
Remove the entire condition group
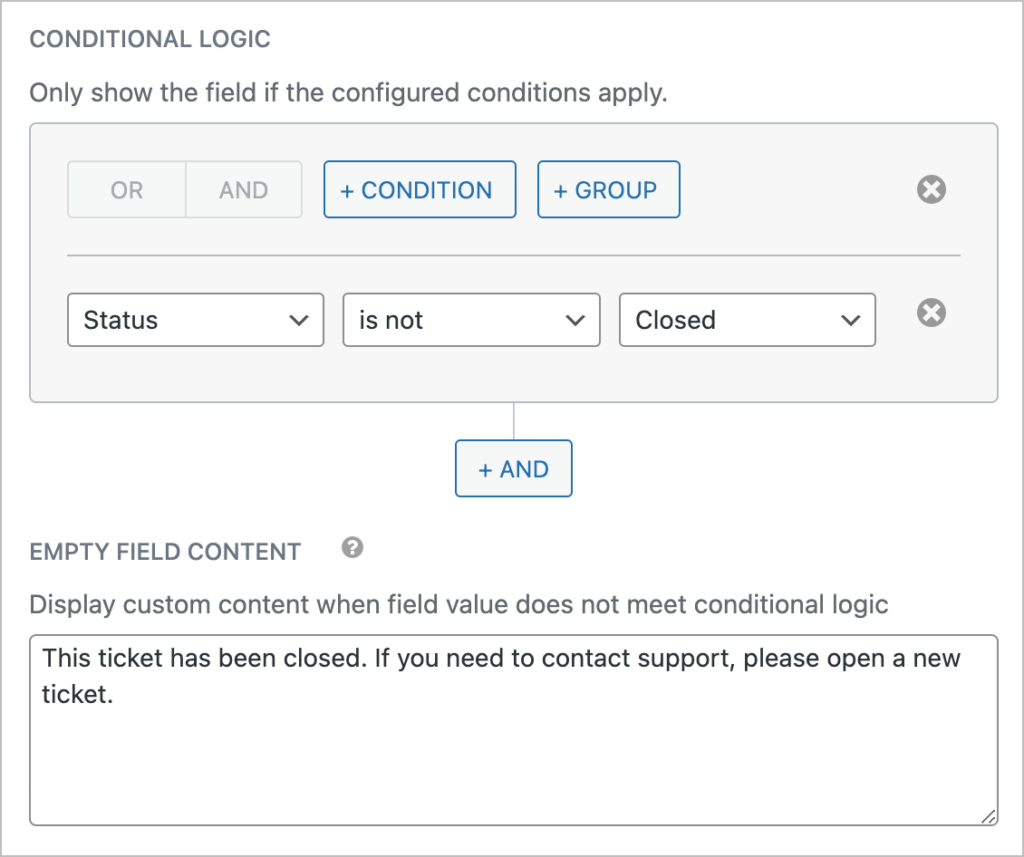point(931,189)
